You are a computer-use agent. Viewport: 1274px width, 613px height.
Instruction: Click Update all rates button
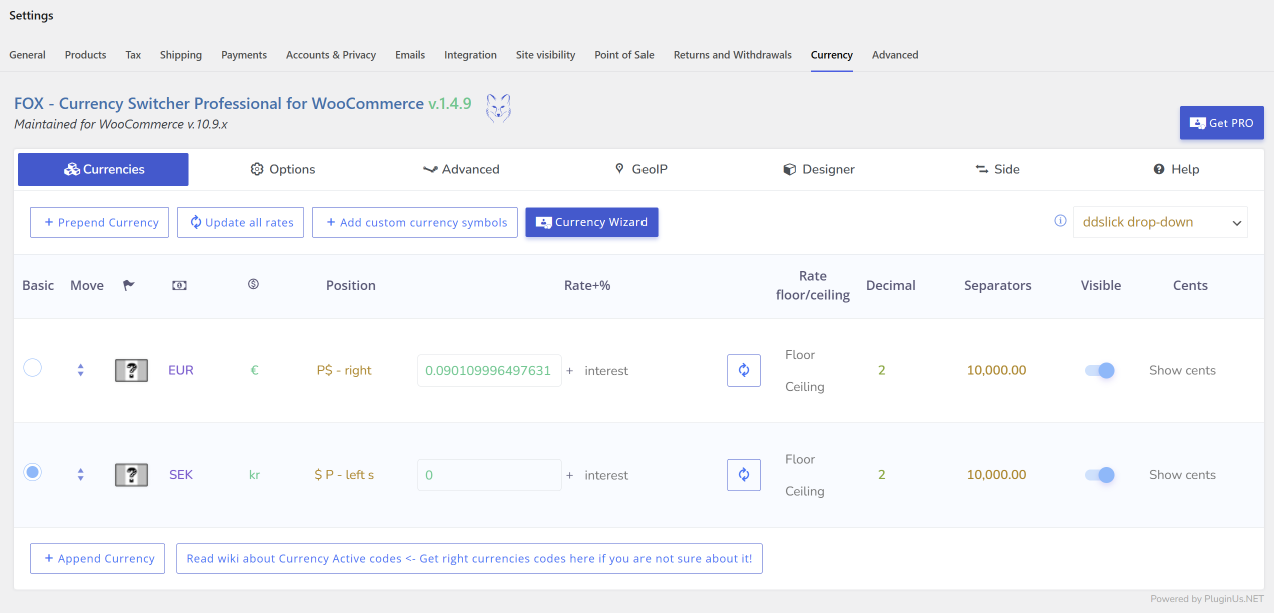240,222
